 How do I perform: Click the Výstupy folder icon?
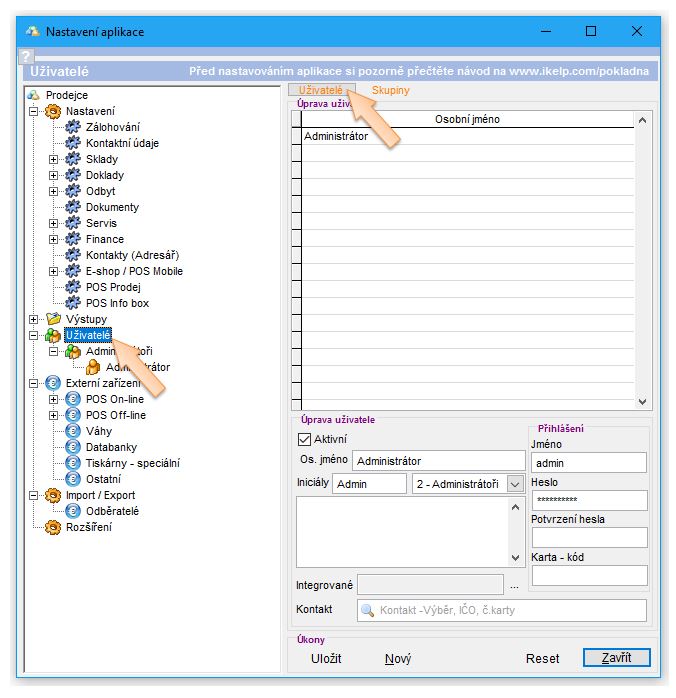click(x=53, y=319)
